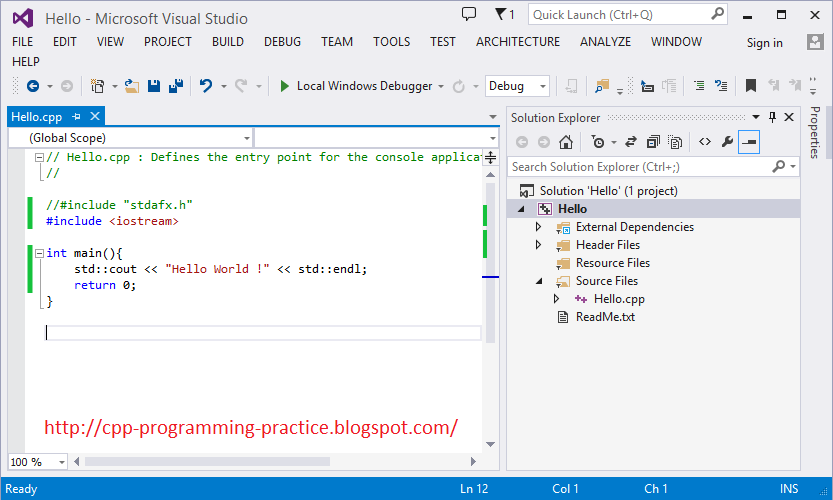Open the DEBUG menu
Image resolution: width=833 pixels, height=500 pixels.
[282, 42]
